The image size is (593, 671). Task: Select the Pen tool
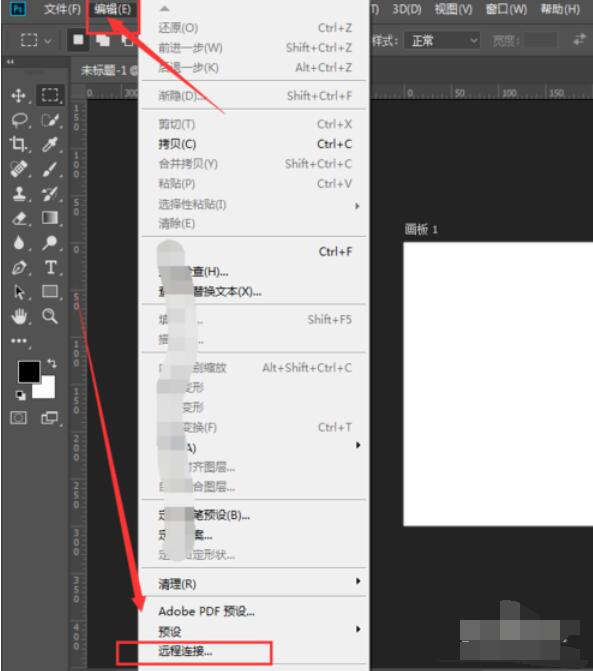click(x=19, y=268)
